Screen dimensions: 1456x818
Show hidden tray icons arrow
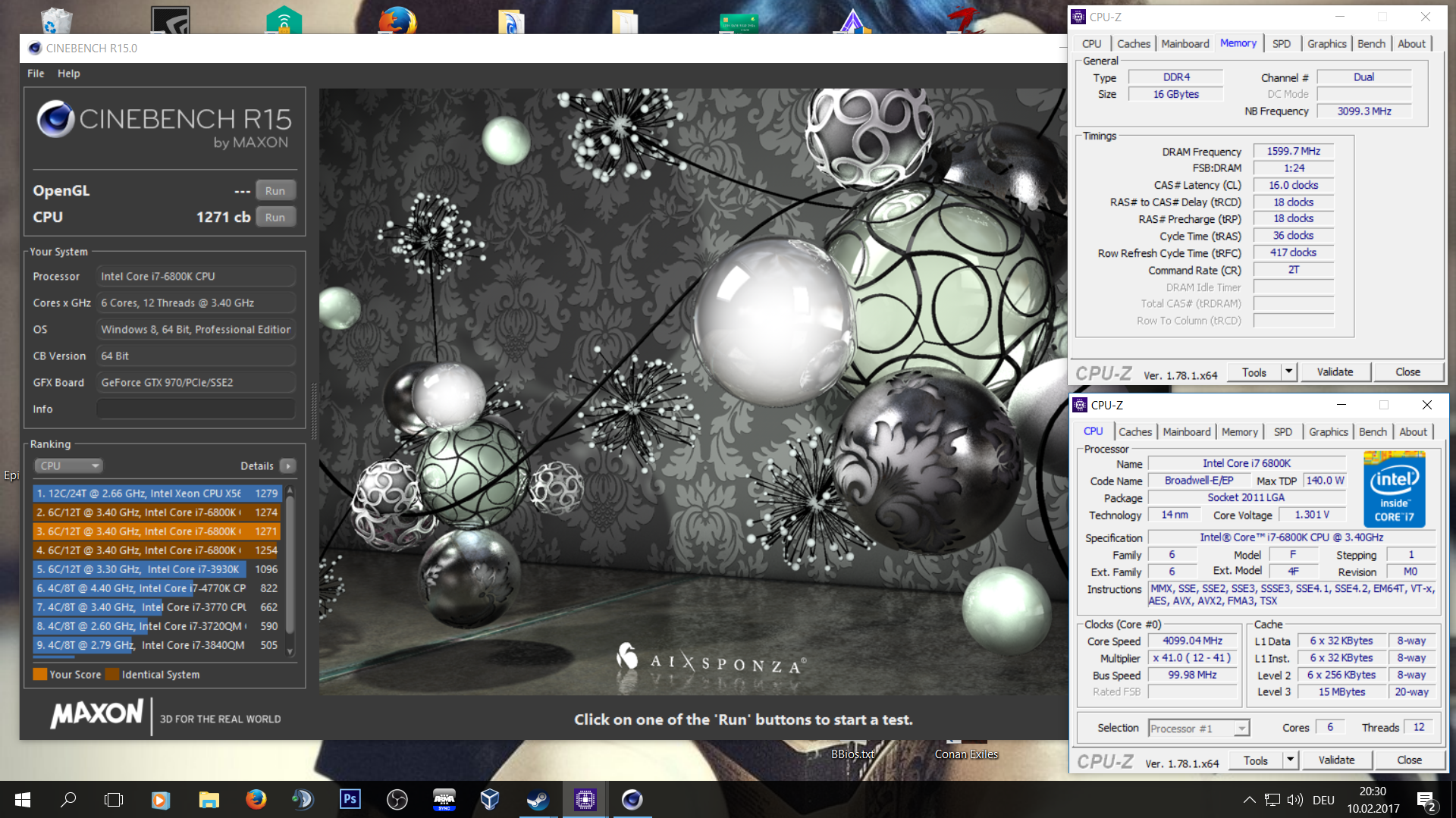pos(1249,800)
